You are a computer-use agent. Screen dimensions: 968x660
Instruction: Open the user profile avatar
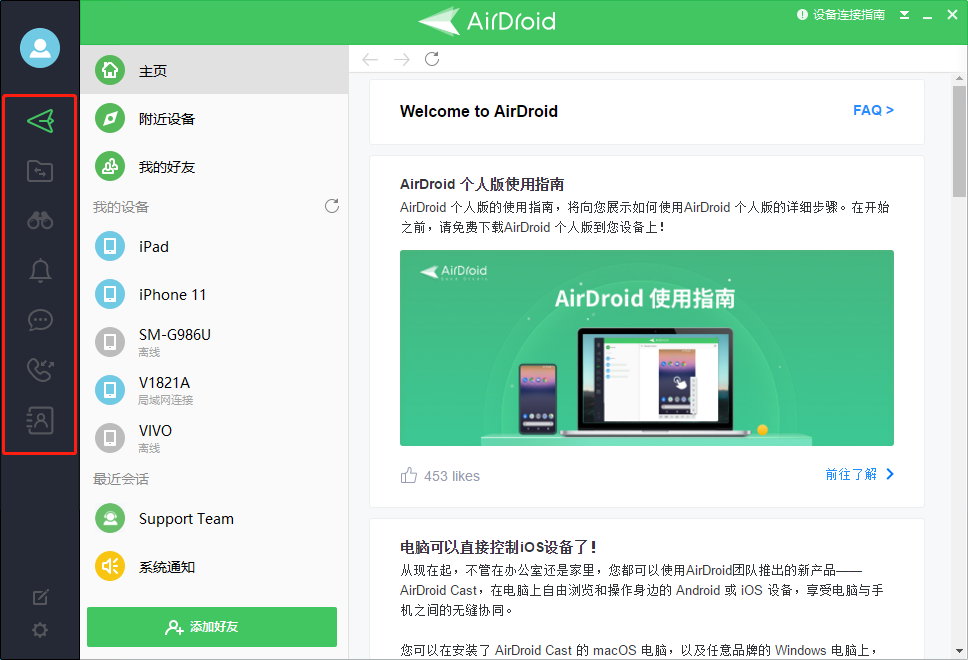click(x=40, y=48)
